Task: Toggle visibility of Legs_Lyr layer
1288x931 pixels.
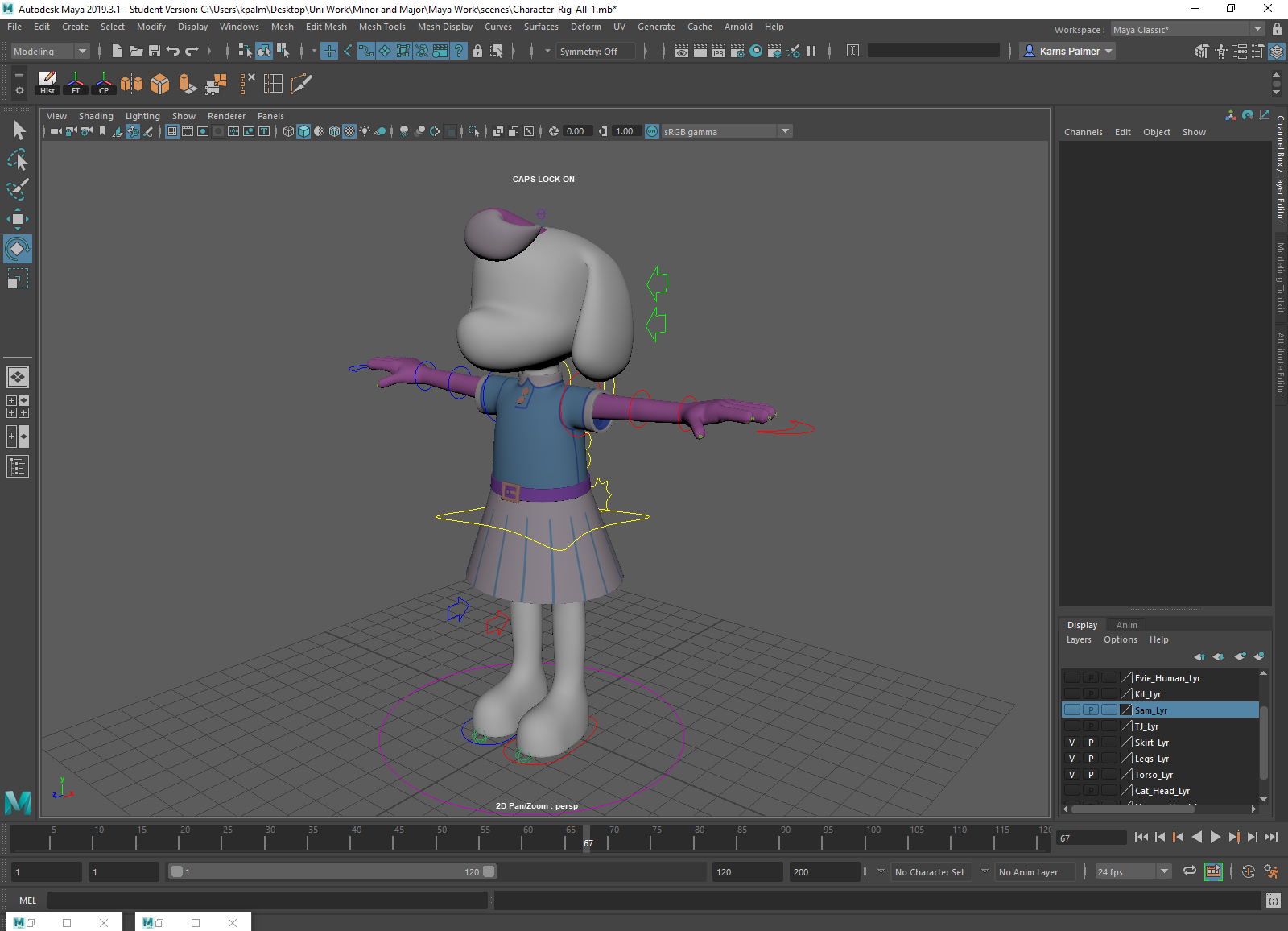Action: [1072, 759]
